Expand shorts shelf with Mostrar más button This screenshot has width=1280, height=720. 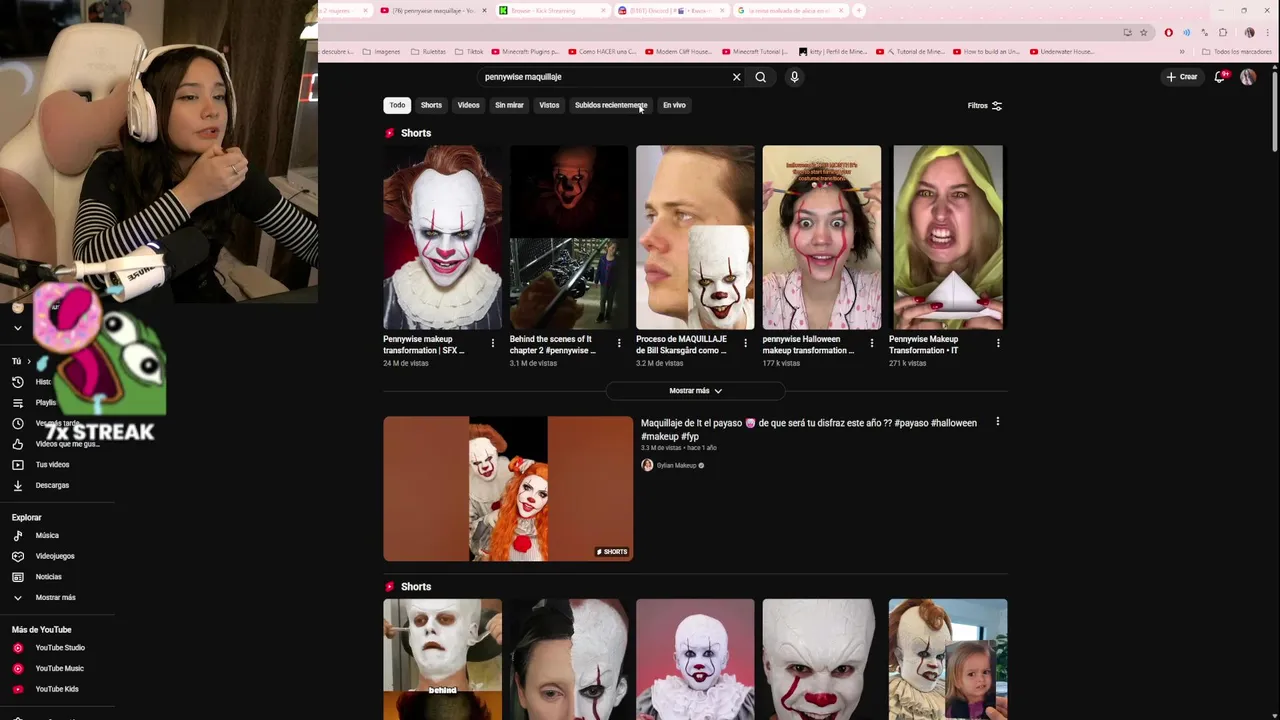(695, 391)
